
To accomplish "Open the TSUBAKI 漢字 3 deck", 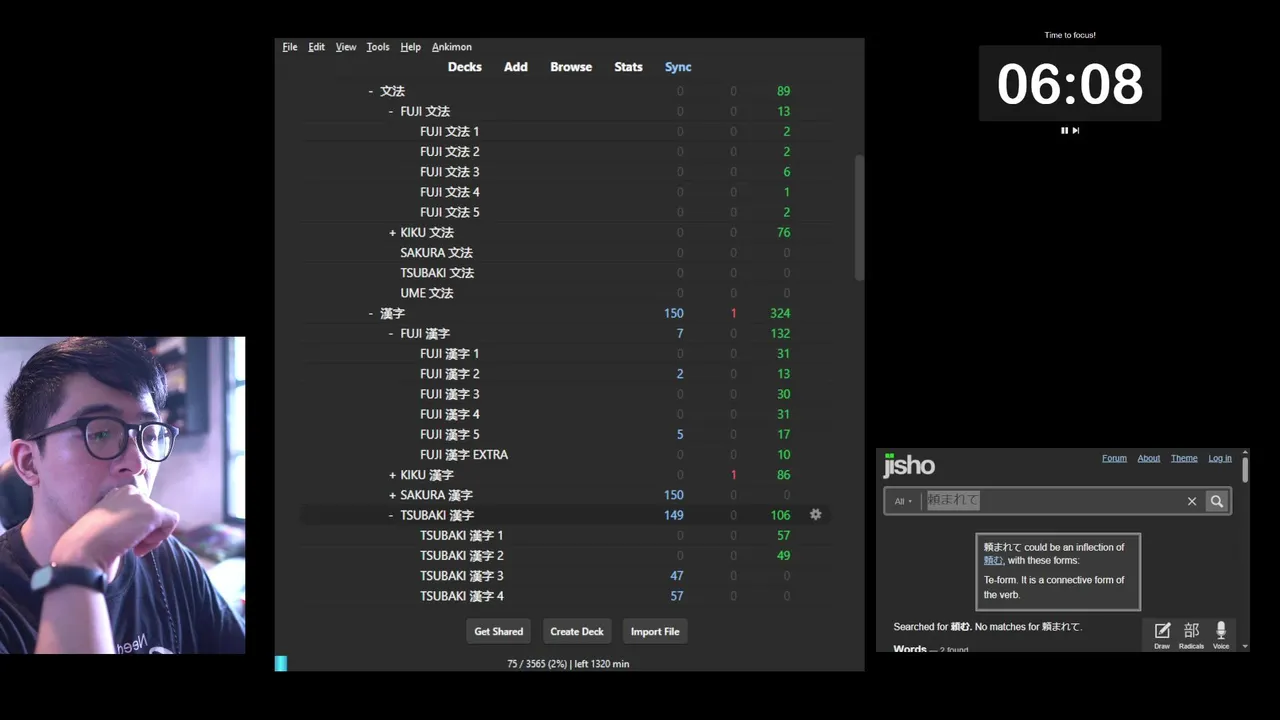I will 462,576.
